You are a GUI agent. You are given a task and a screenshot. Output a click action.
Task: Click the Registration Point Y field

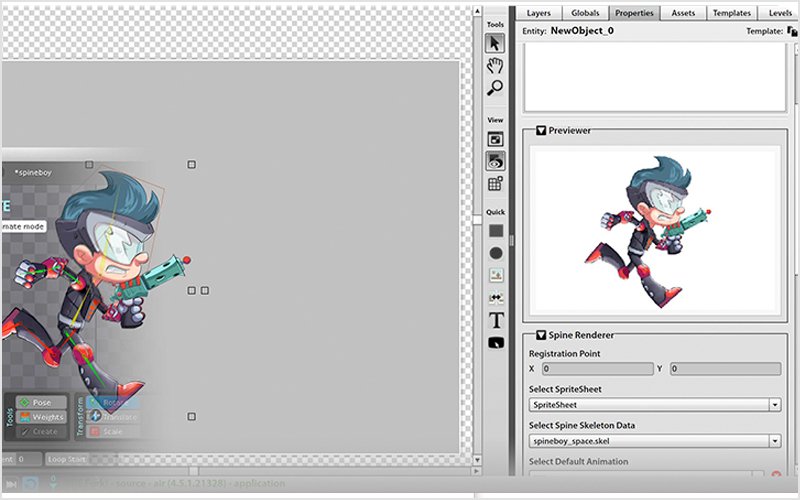click(x=725, y=368)
